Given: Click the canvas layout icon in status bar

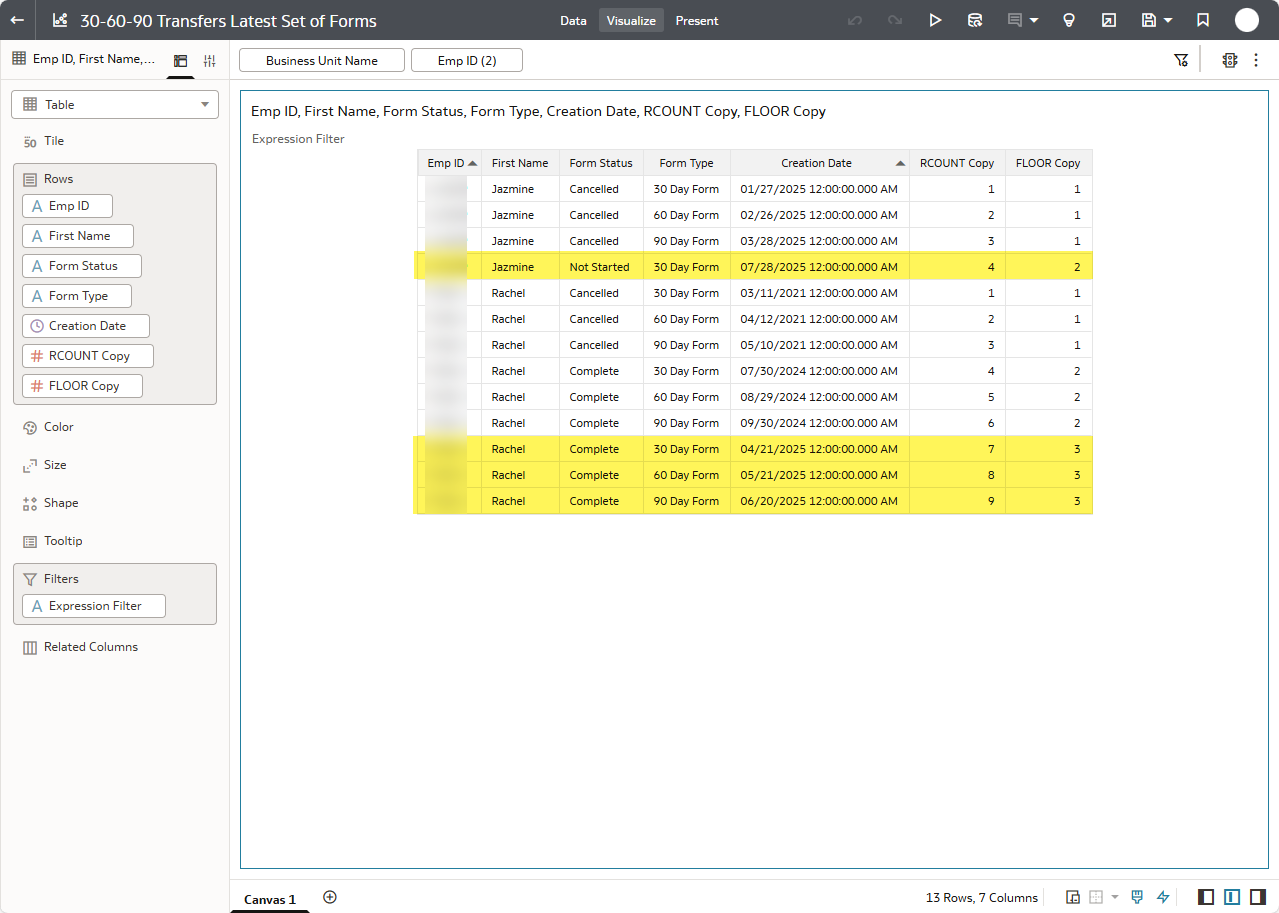Looking at the screenshot, I should coord(1073,897).
